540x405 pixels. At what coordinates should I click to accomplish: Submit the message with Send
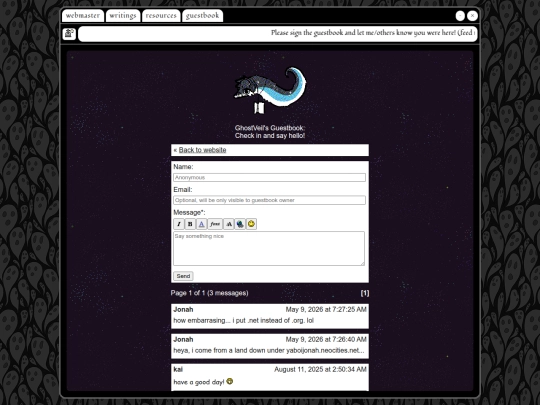click(x=183, y=276)
